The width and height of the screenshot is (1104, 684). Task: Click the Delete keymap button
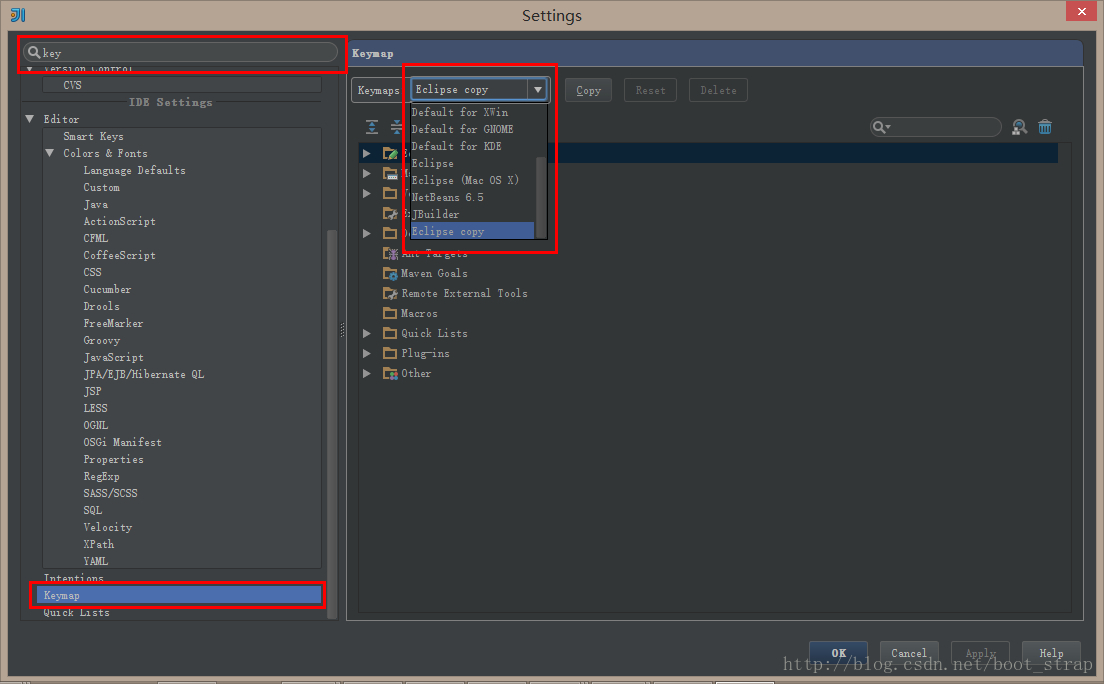[718, 90]
